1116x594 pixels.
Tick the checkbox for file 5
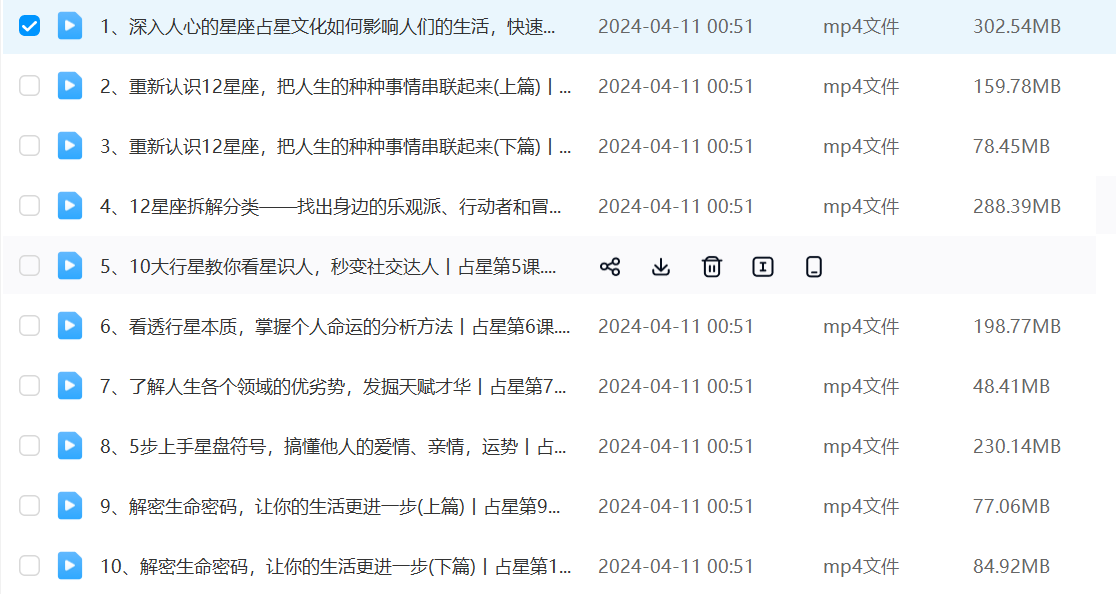30,266
